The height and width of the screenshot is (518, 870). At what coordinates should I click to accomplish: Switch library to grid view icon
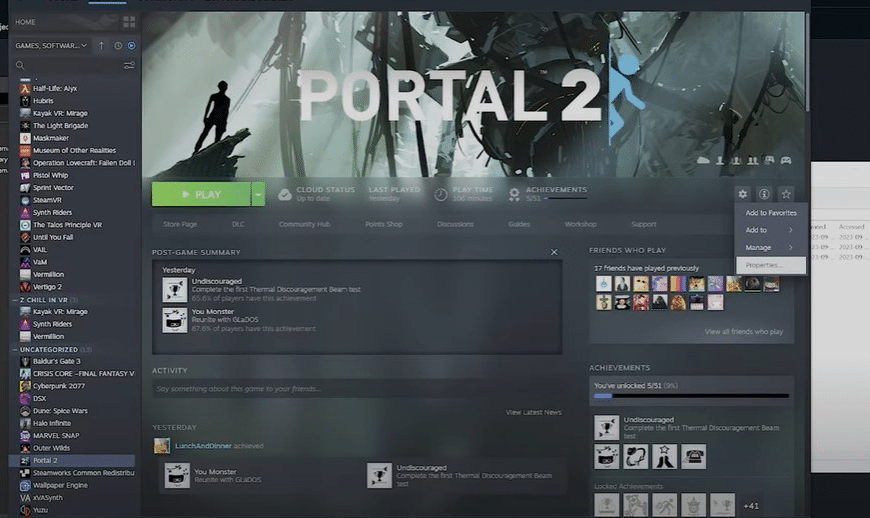129,22
